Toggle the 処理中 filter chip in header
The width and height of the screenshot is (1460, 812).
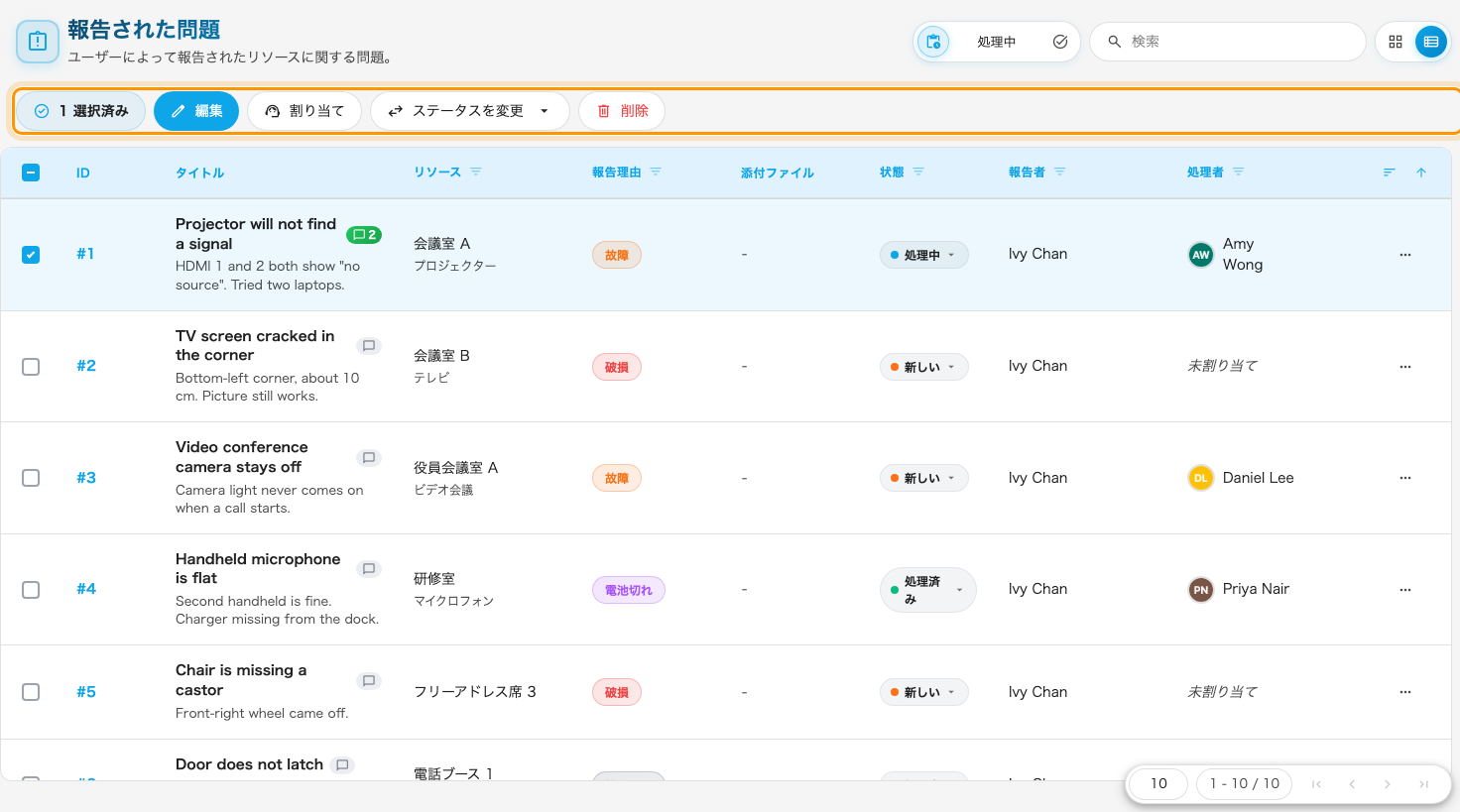coord(996,42)
